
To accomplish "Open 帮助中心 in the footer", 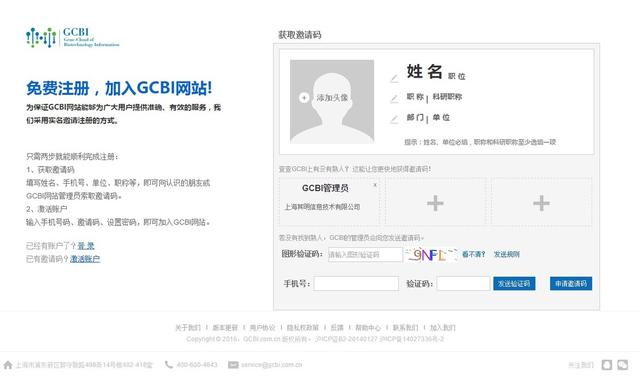I will point(368,328).
